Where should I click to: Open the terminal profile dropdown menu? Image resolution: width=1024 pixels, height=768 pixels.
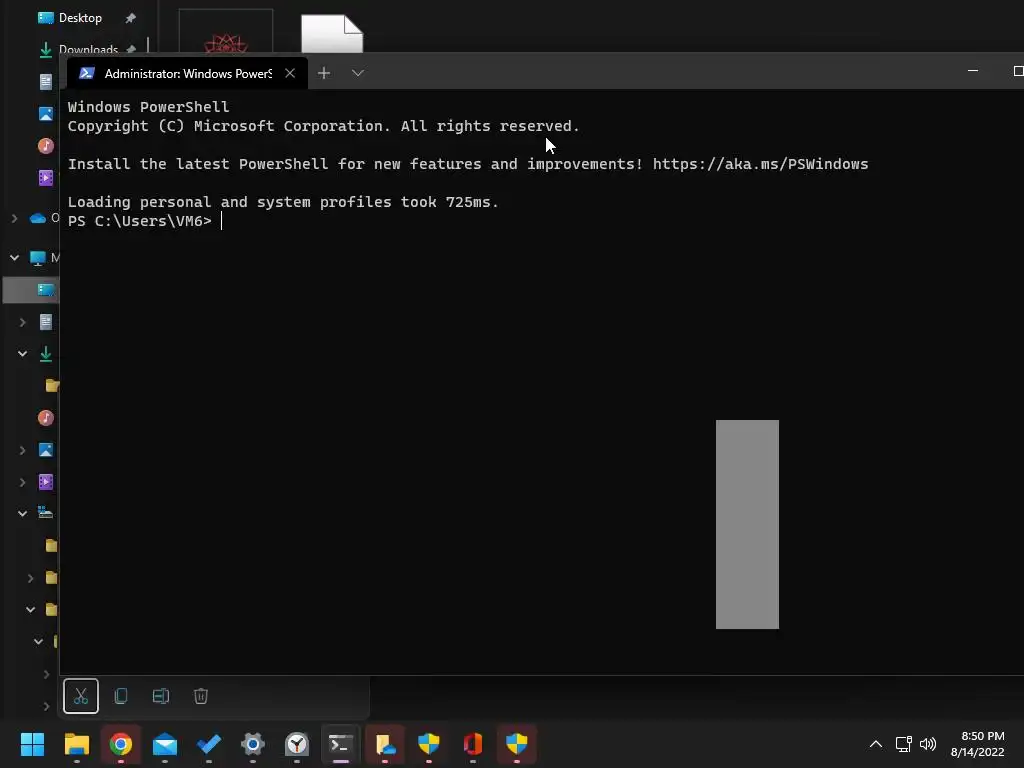[x=357, y=73]
